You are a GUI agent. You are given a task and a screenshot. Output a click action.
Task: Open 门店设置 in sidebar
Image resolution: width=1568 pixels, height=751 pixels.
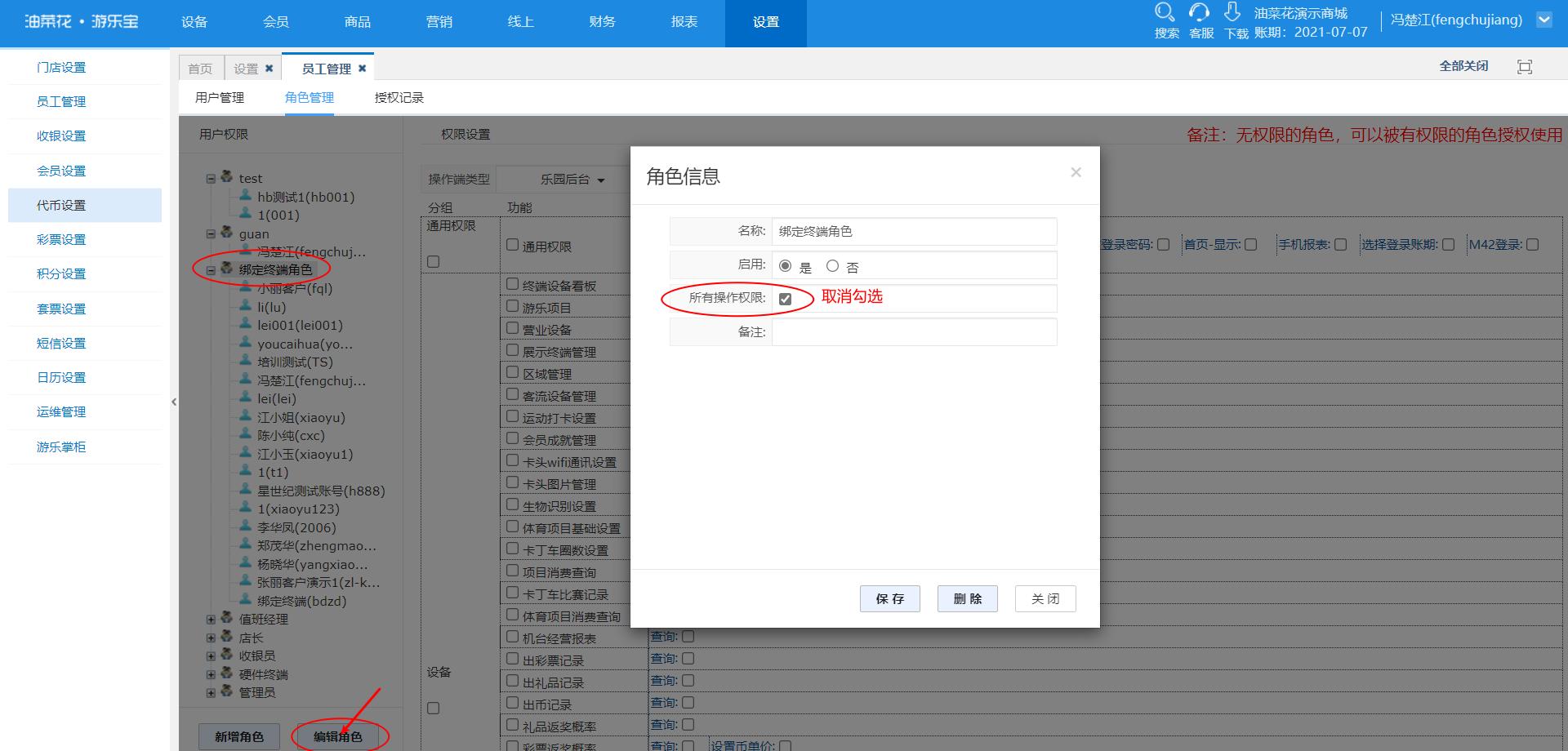[61, 67]
